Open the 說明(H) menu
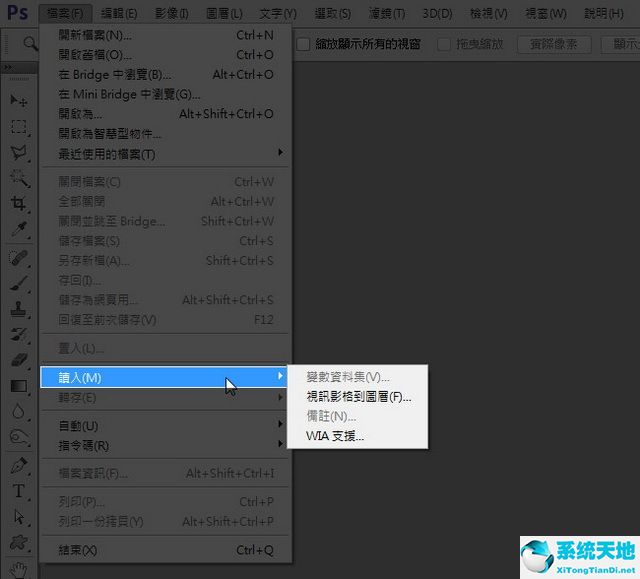 (604, 13)
